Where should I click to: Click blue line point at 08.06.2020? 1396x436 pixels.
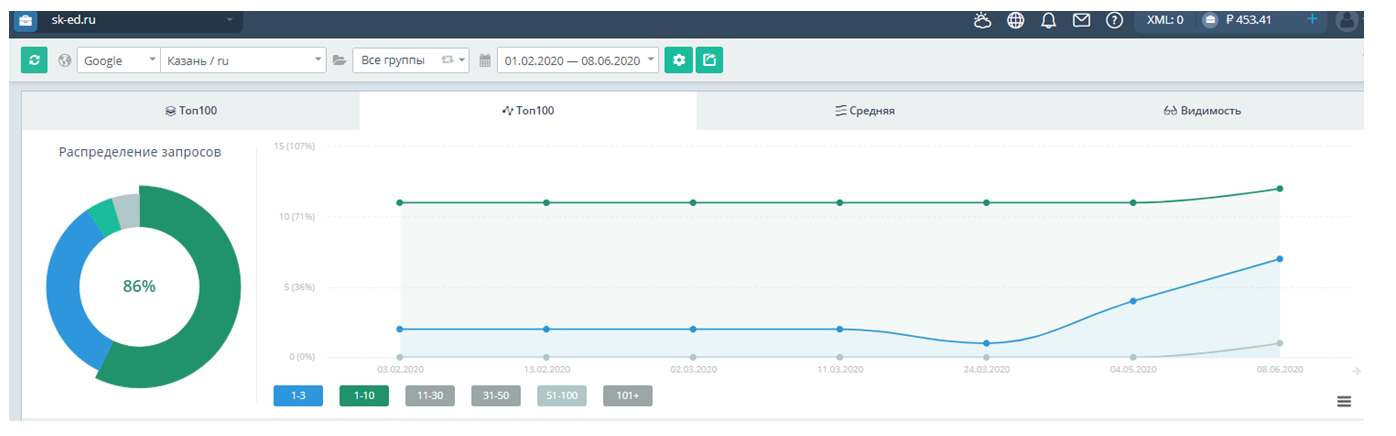point(1280,259)
